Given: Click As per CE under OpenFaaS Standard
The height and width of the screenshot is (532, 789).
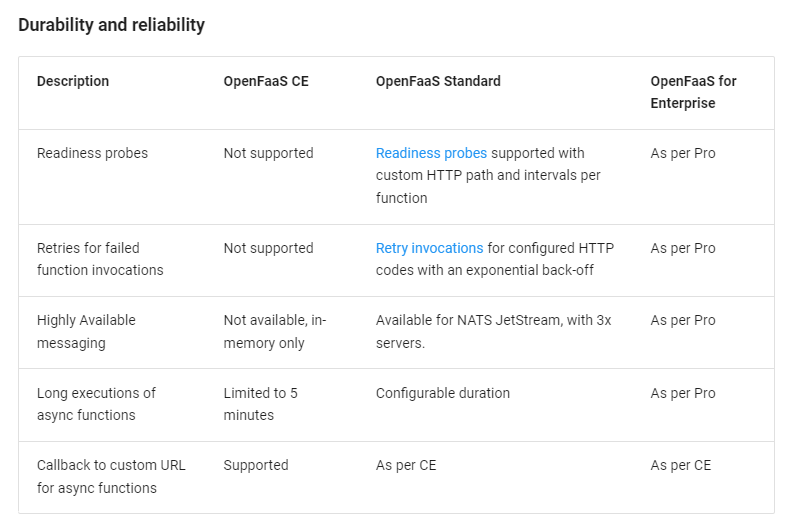Looking at the screenshot, I should [x=406, y=466].
